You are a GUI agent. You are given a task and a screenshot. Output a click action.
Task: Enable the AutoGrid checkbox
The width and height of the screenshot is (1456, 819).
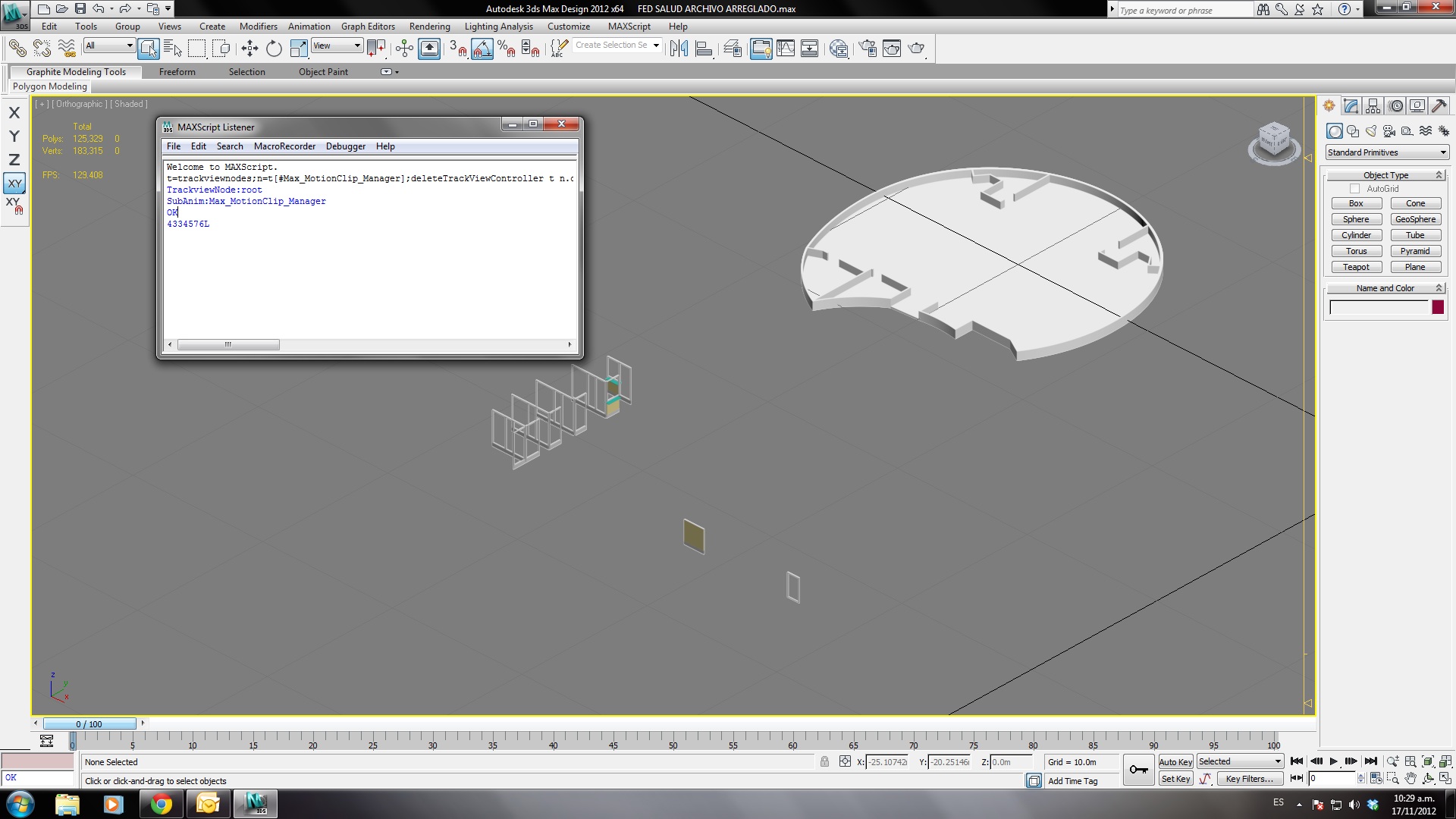pos(1355,189)
